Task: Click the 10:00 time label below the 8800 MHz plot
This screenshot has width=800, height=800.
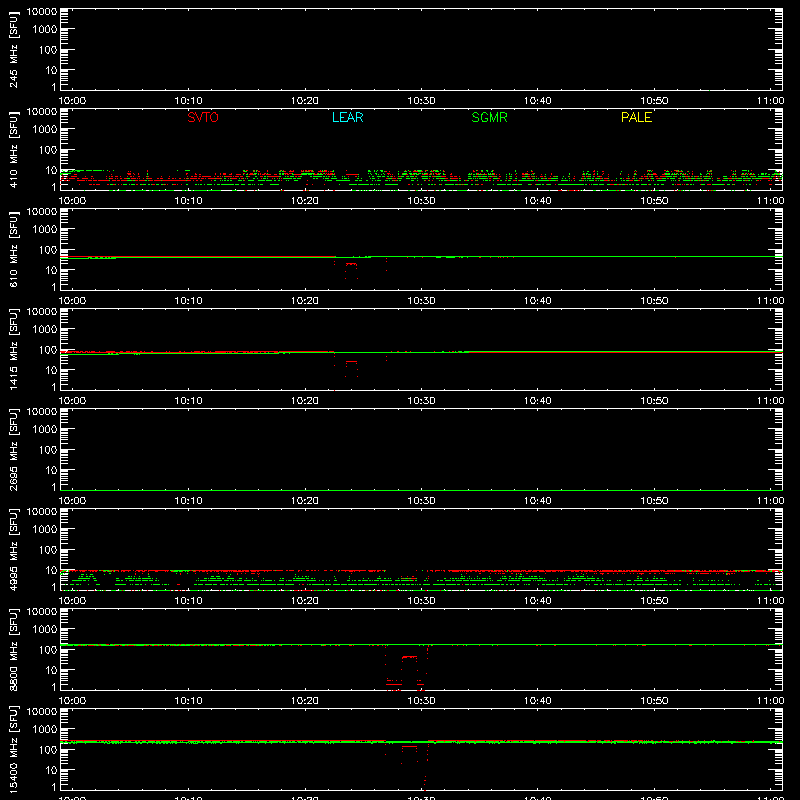Action: (72, 701)
